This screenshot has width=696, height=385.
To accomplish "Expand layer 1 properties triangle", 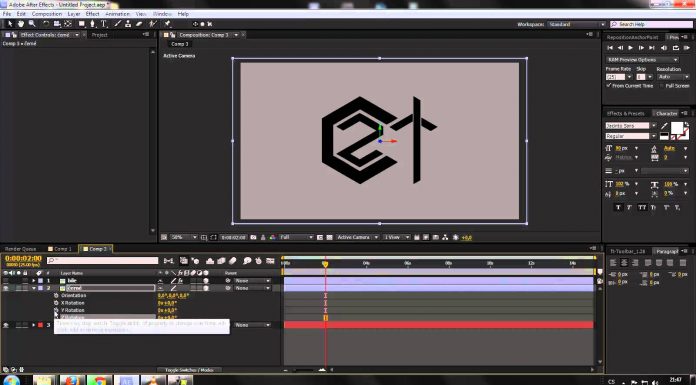I will pos(34,281).
